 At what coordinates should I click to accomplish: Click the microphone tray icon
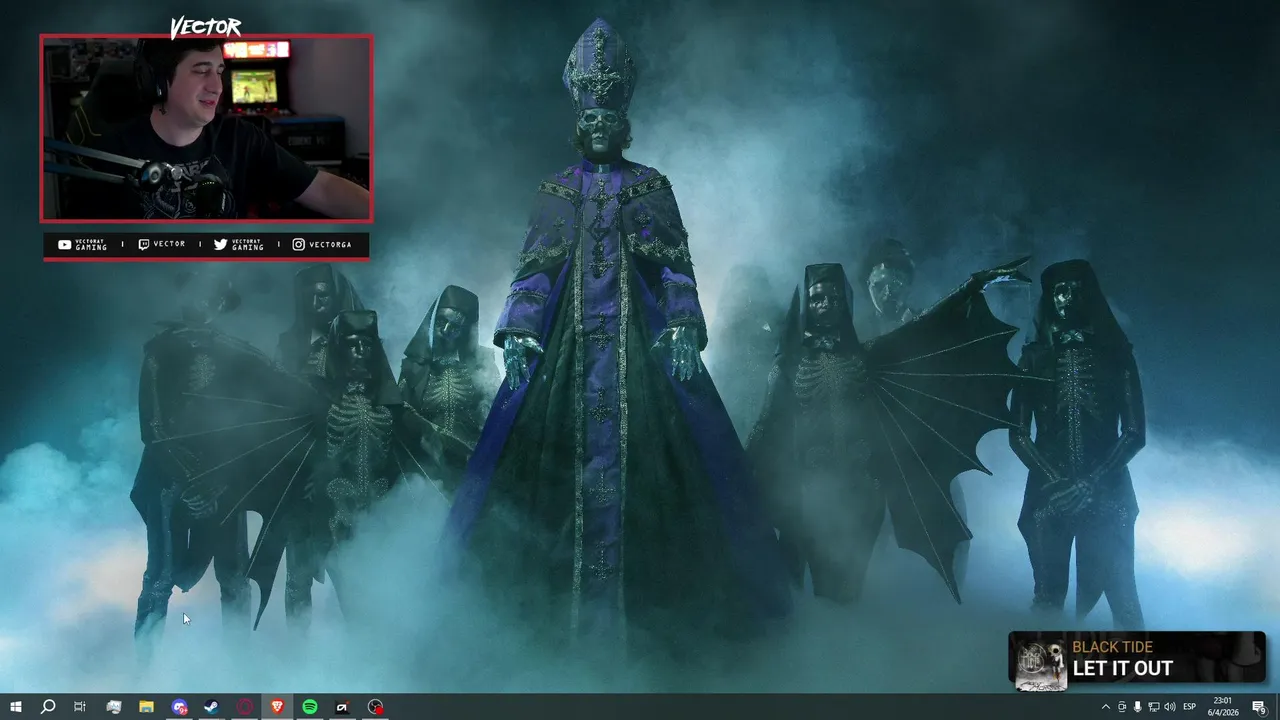pos(1138,707)
